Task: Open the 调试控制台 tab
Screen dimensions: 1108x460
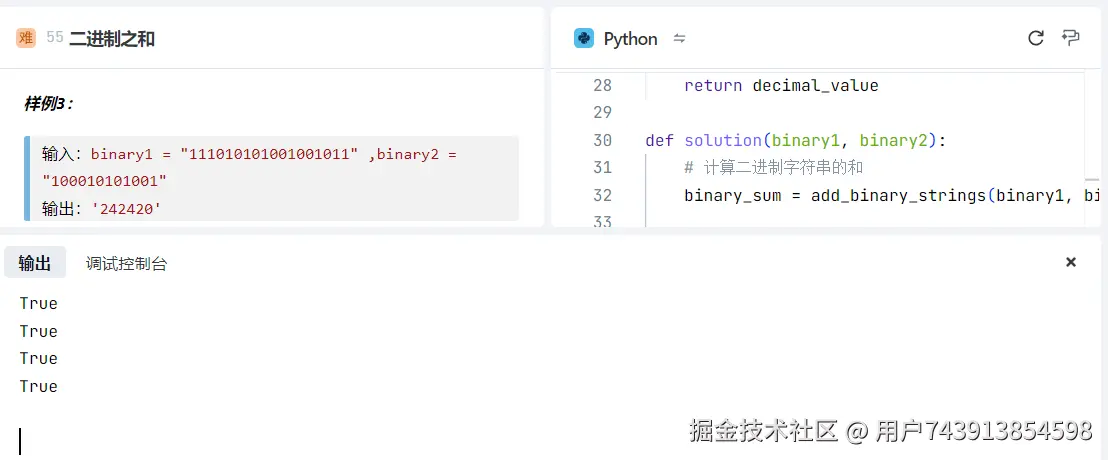Action: tap(126, 264)
